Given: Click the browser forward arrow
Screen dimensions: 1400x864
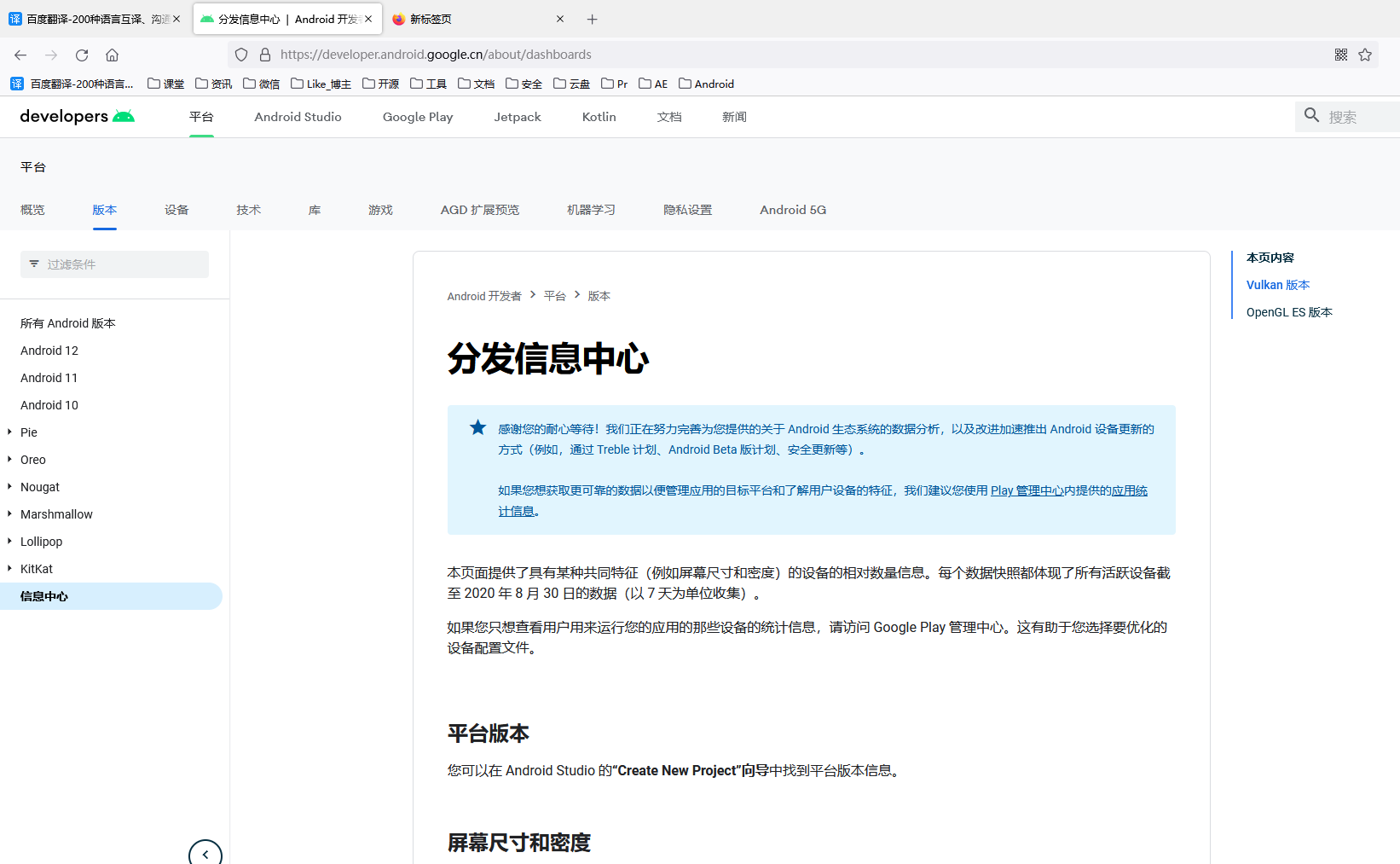Looking at the screenshot, I should (51, 55).
